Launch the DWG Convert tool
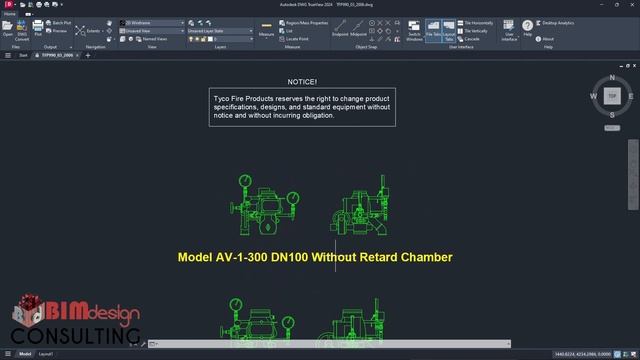 click(x=22, y=30)
